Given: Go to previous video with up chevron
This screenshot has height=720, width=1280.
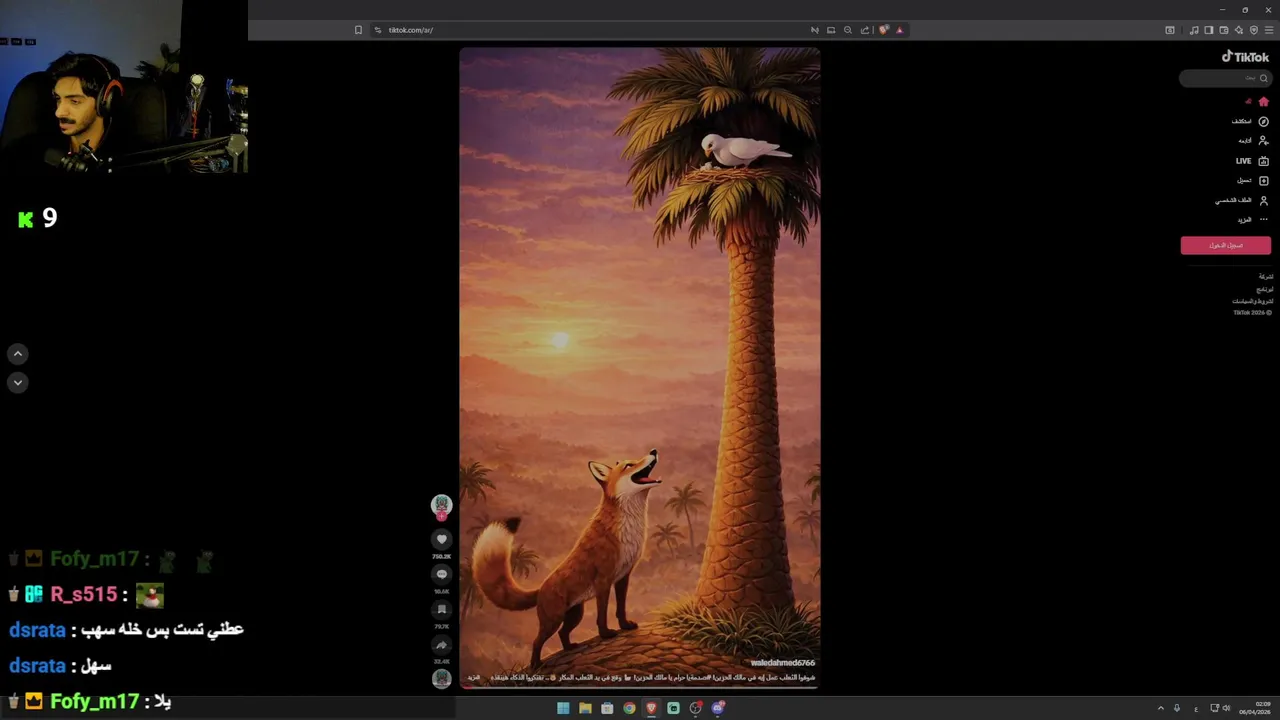Looking at the screenshot, I should coord(17,354).
